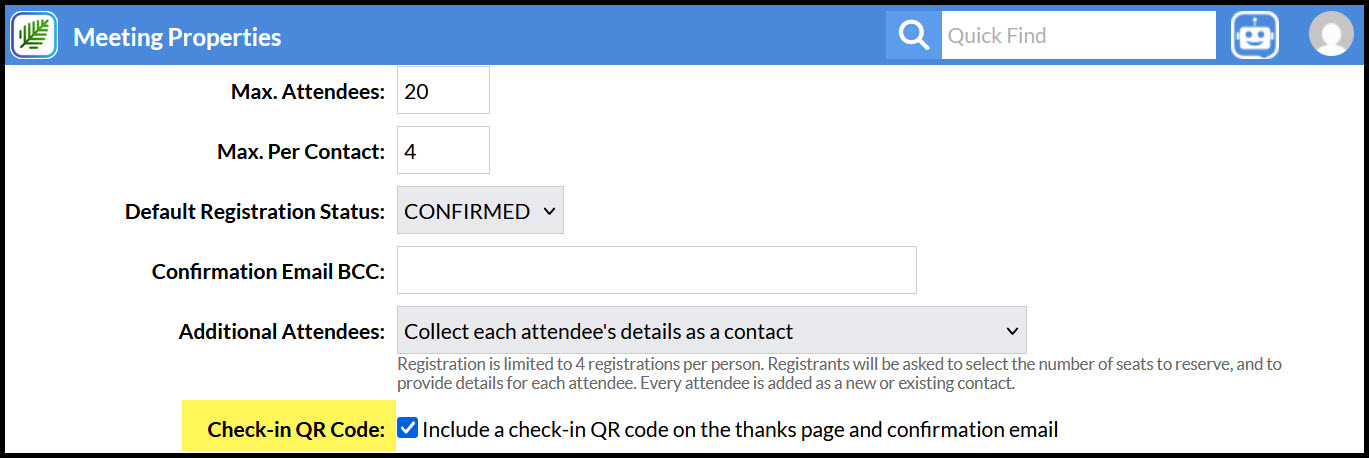
Task: Open the user profile avatar
Action: (x=1331, y=35)
